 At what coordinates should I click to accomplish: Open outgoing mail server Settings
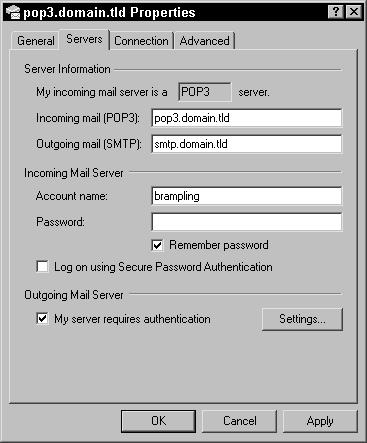point(302,319)
